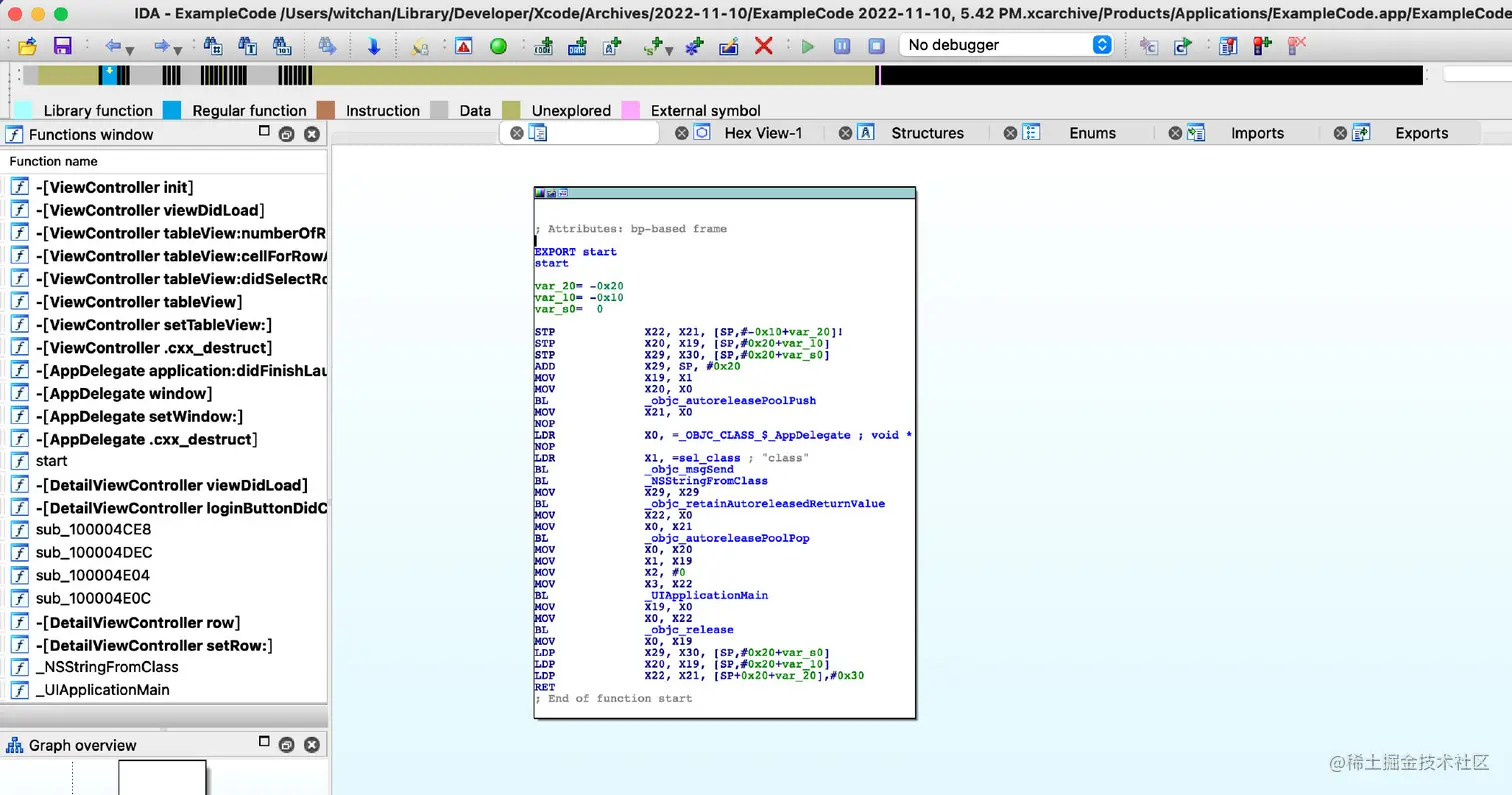The width and height of the screenshot is (1512, 795).
Task: Close the Hex View-1 tab
Action: (681, 133)
